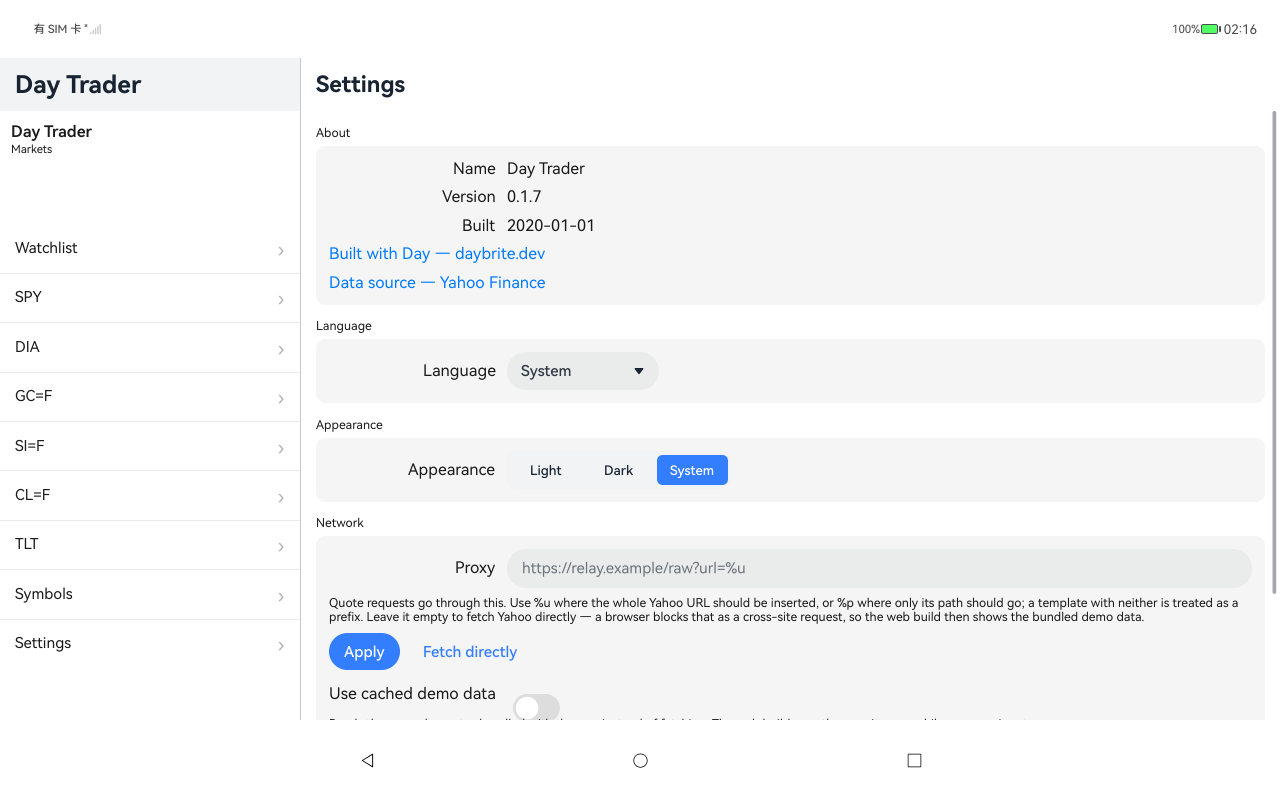Open TLT in the sidebar
The image size is (1280, 800).
[x=150, y=545]
